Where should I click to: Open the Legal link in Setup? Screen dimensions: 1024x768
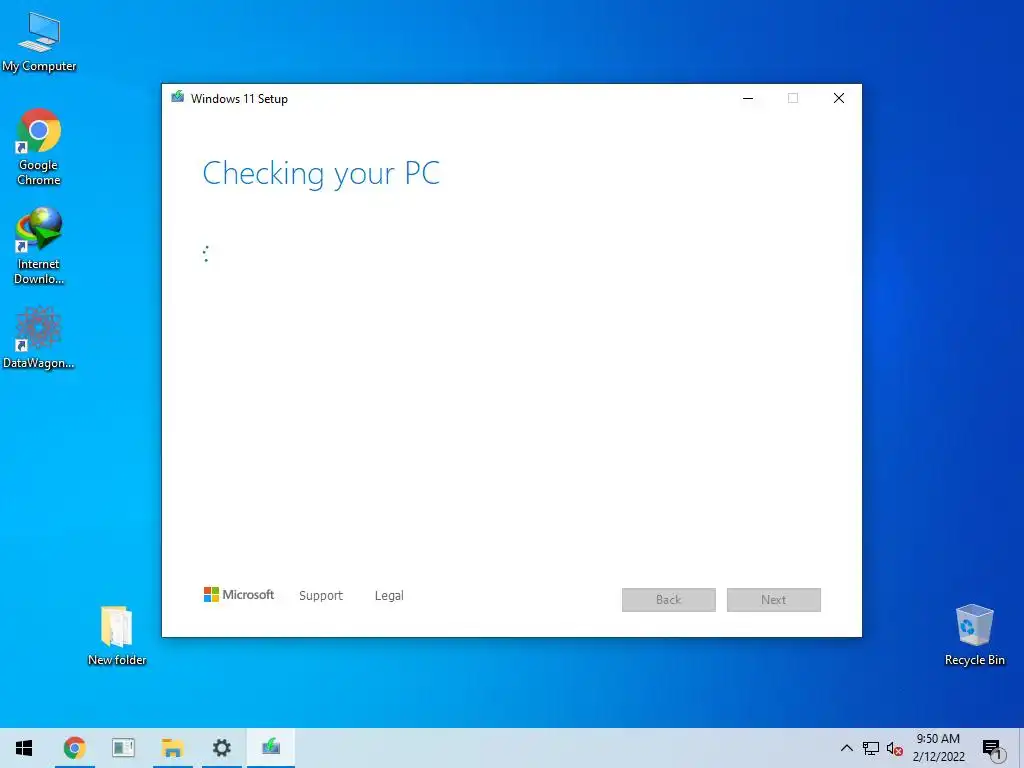[x=389, y=596]
